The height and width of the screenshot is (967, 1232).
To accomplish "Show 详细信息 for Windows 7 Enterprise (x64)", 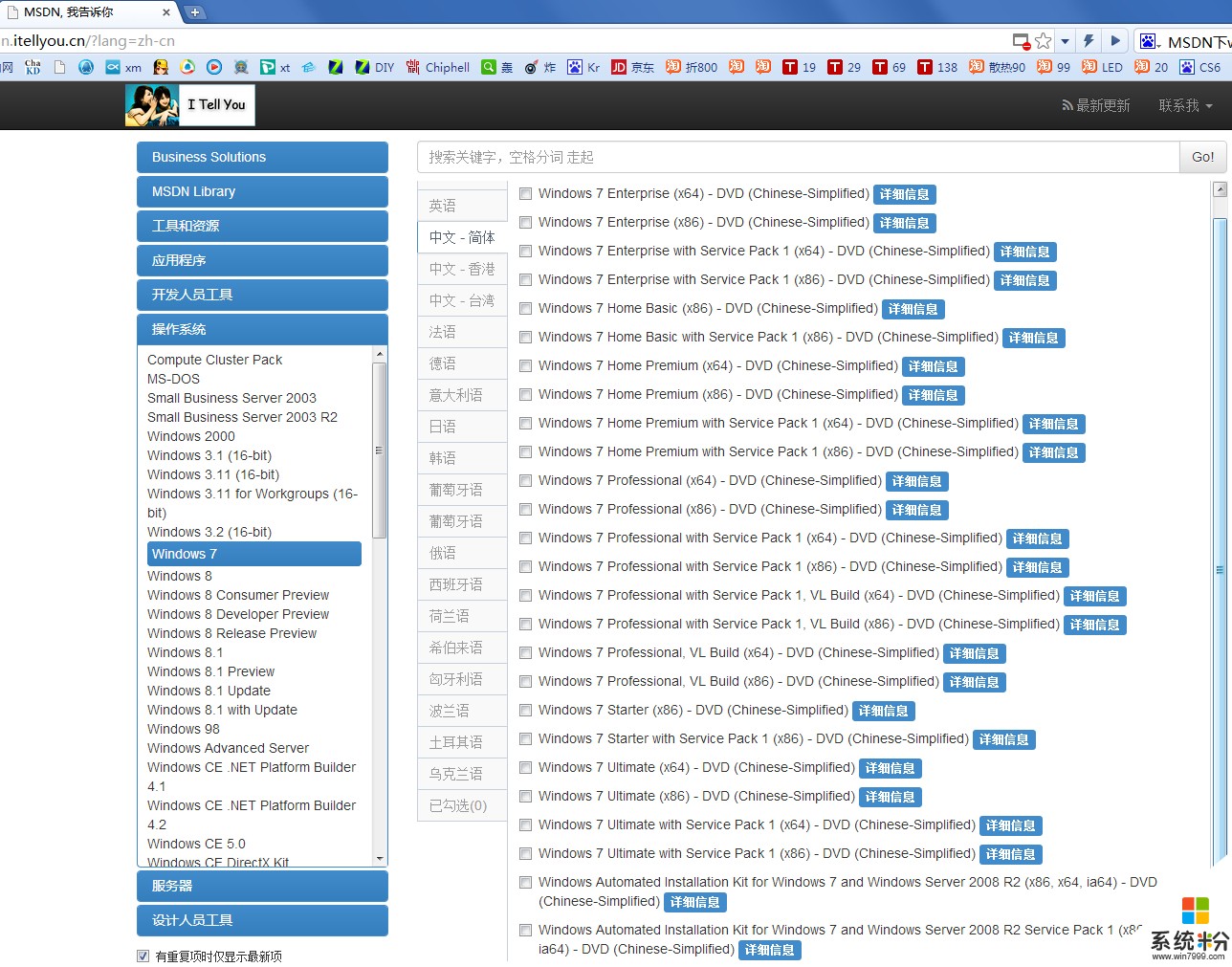I will tap(905, 194).
